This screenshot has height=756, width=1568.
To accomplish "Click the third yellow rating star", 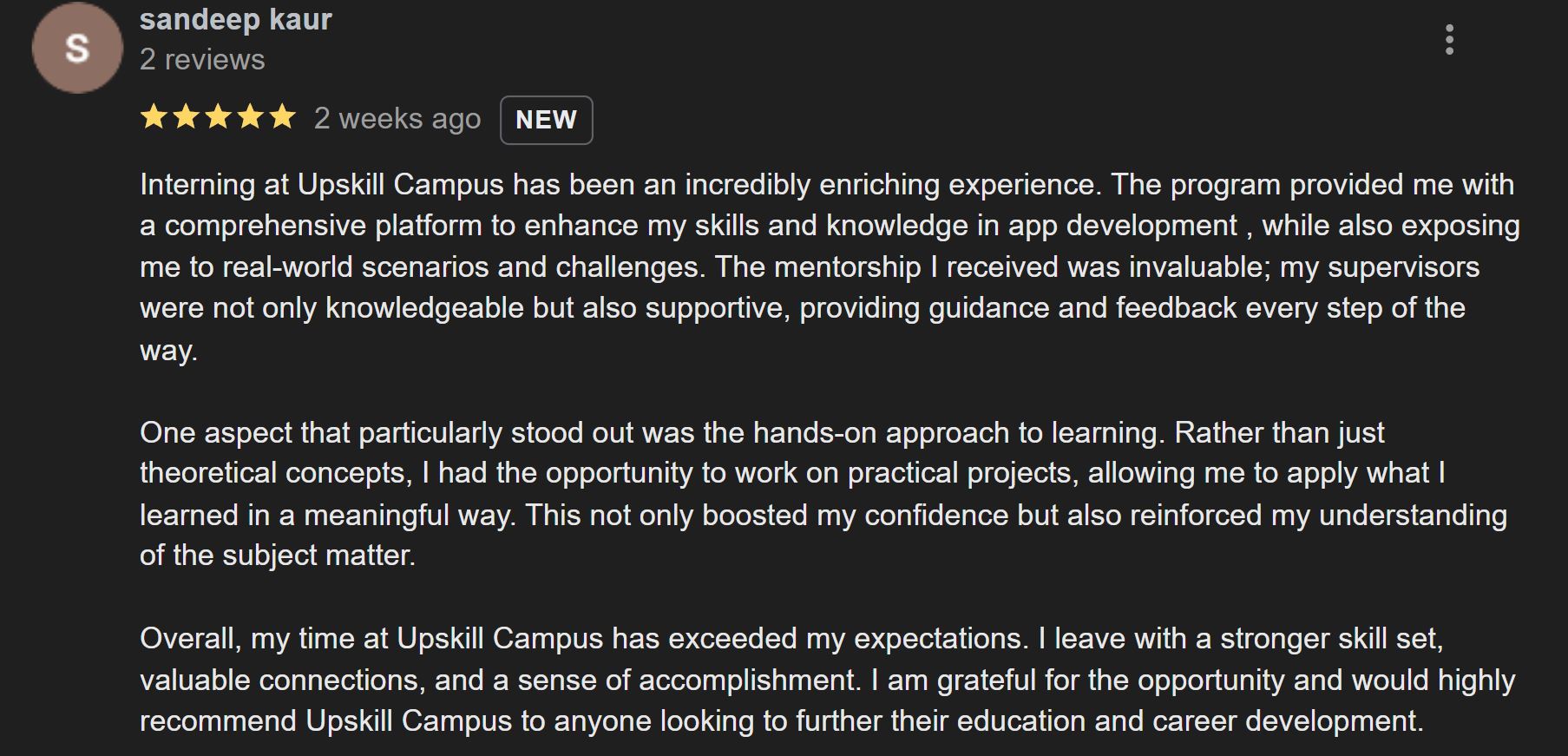I will pyautogui.click(x=218, y=117).
